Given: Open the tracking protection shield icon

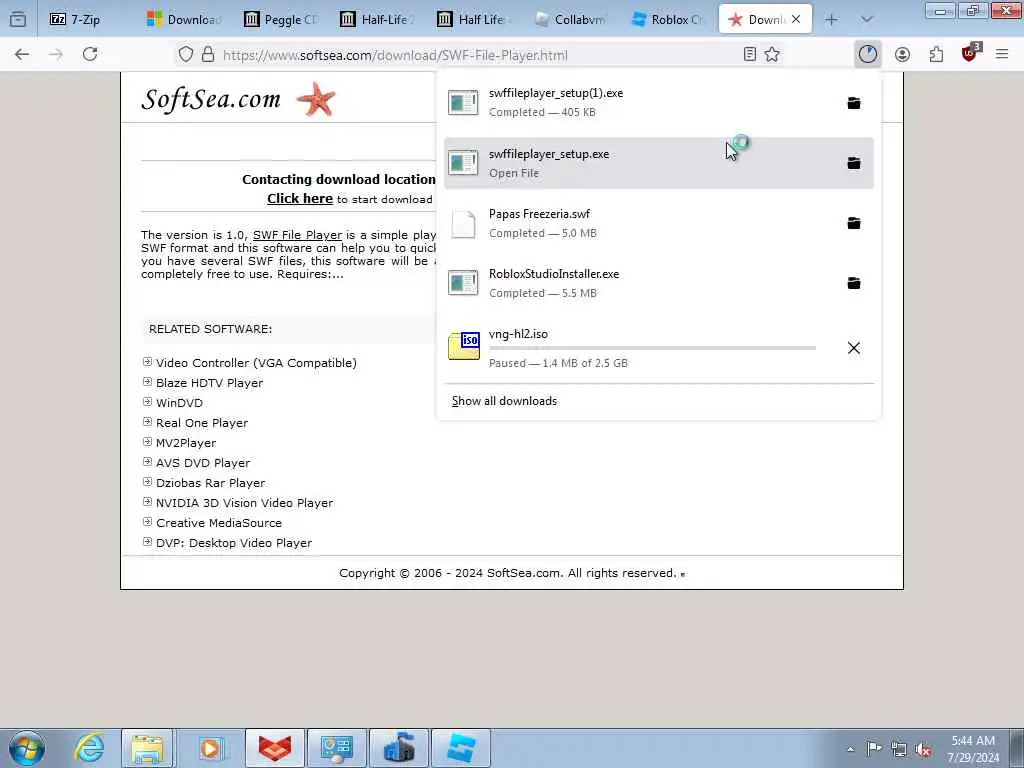Looking at the screenshot, I should point(186,55).
